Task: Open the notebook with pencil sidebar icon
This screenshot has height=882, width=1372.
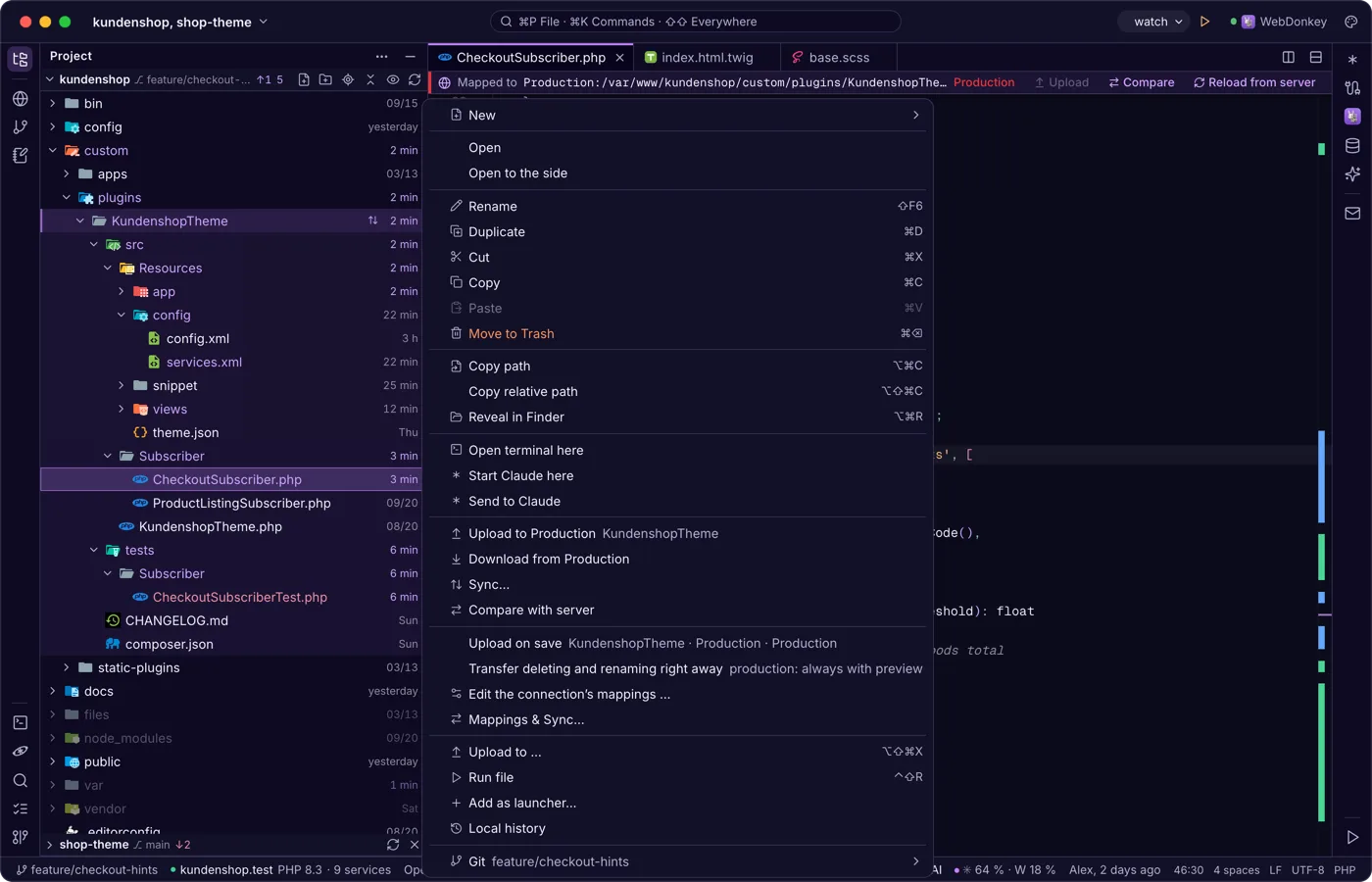Action: point(20,156)
